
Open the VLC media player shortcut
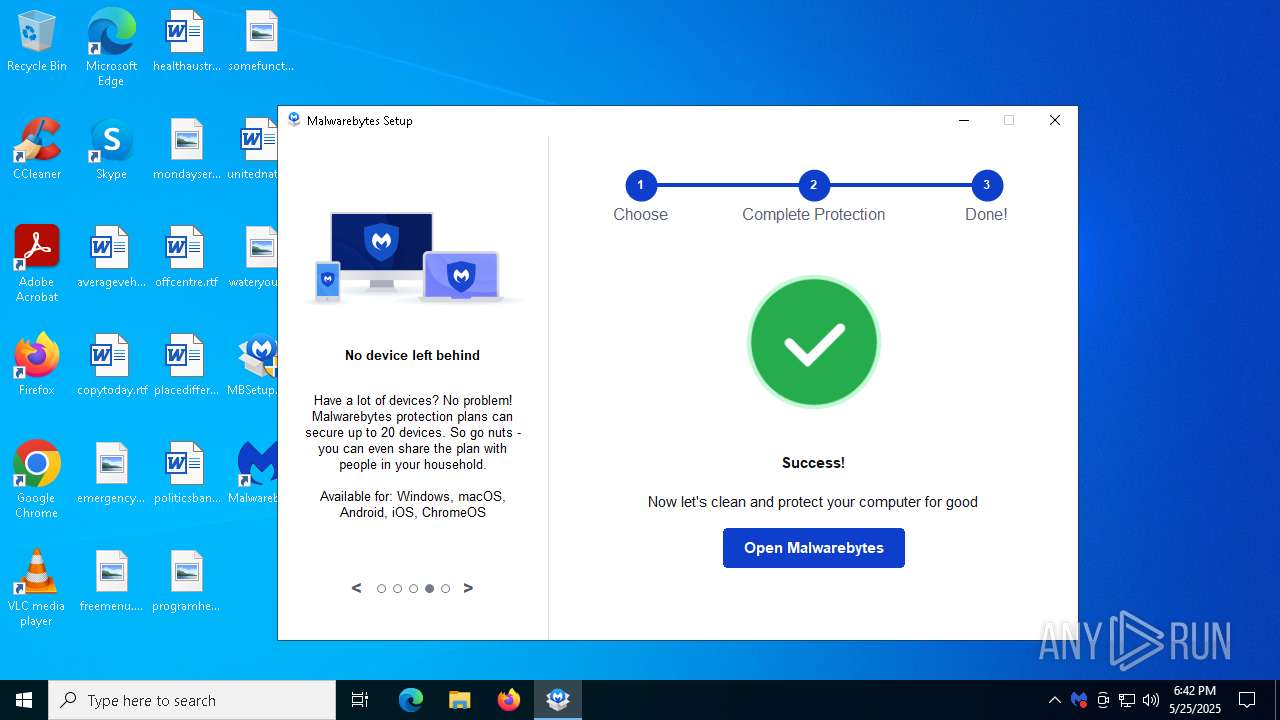click(37, 587)
